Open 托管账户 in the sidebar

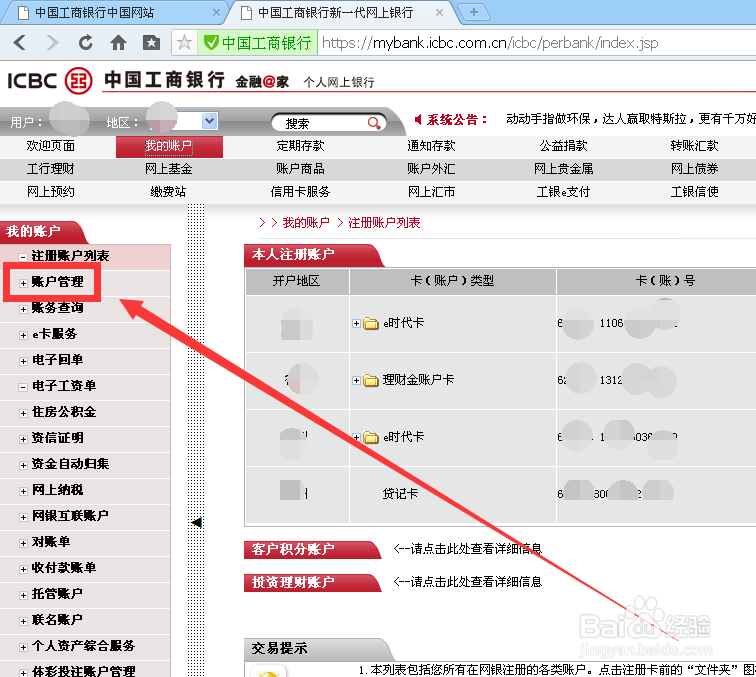(x=57, y=594)
